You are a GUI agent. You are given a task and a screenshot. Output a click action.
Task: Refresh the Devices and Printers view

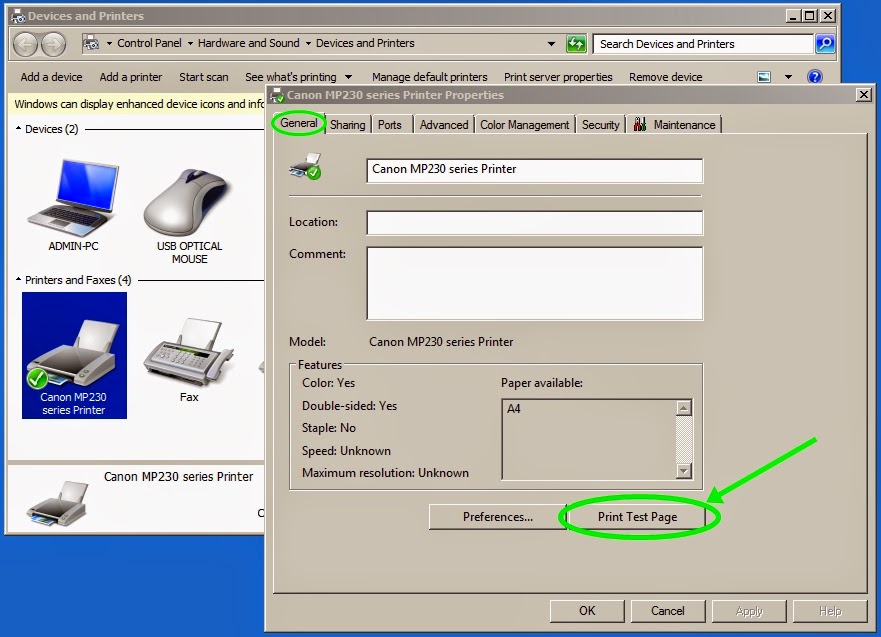pos(576,43)
